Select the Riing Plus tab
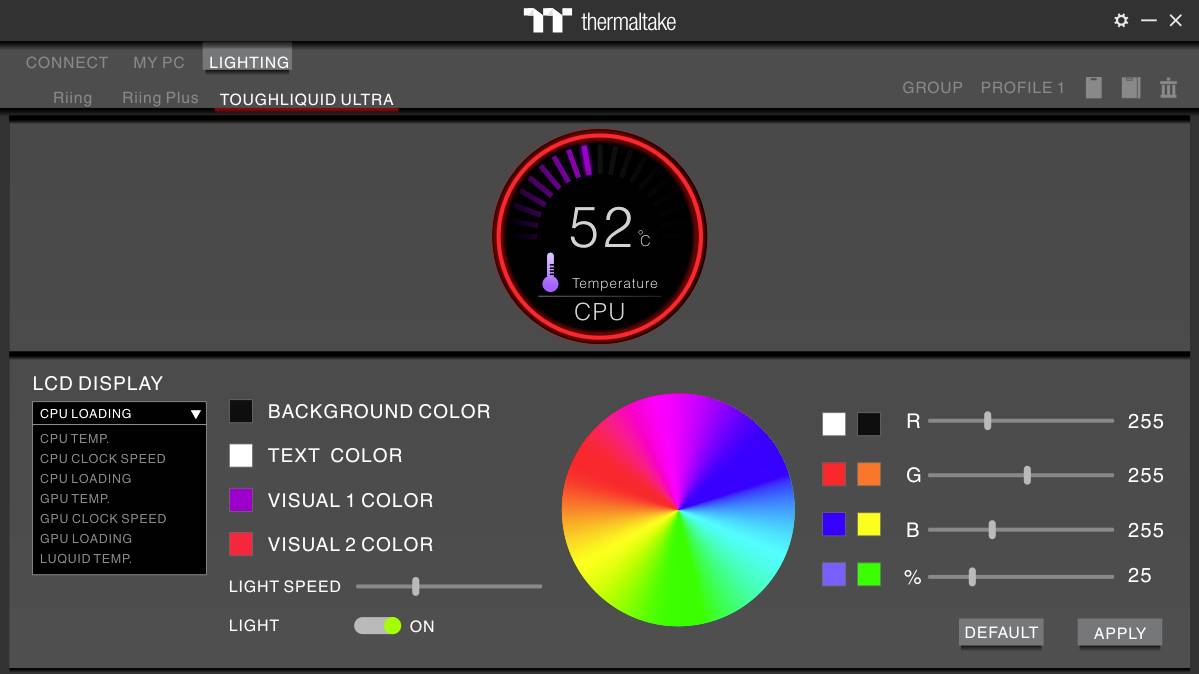Image resolution: width=1199 pixels, height=674 pixels. [160, 97]
